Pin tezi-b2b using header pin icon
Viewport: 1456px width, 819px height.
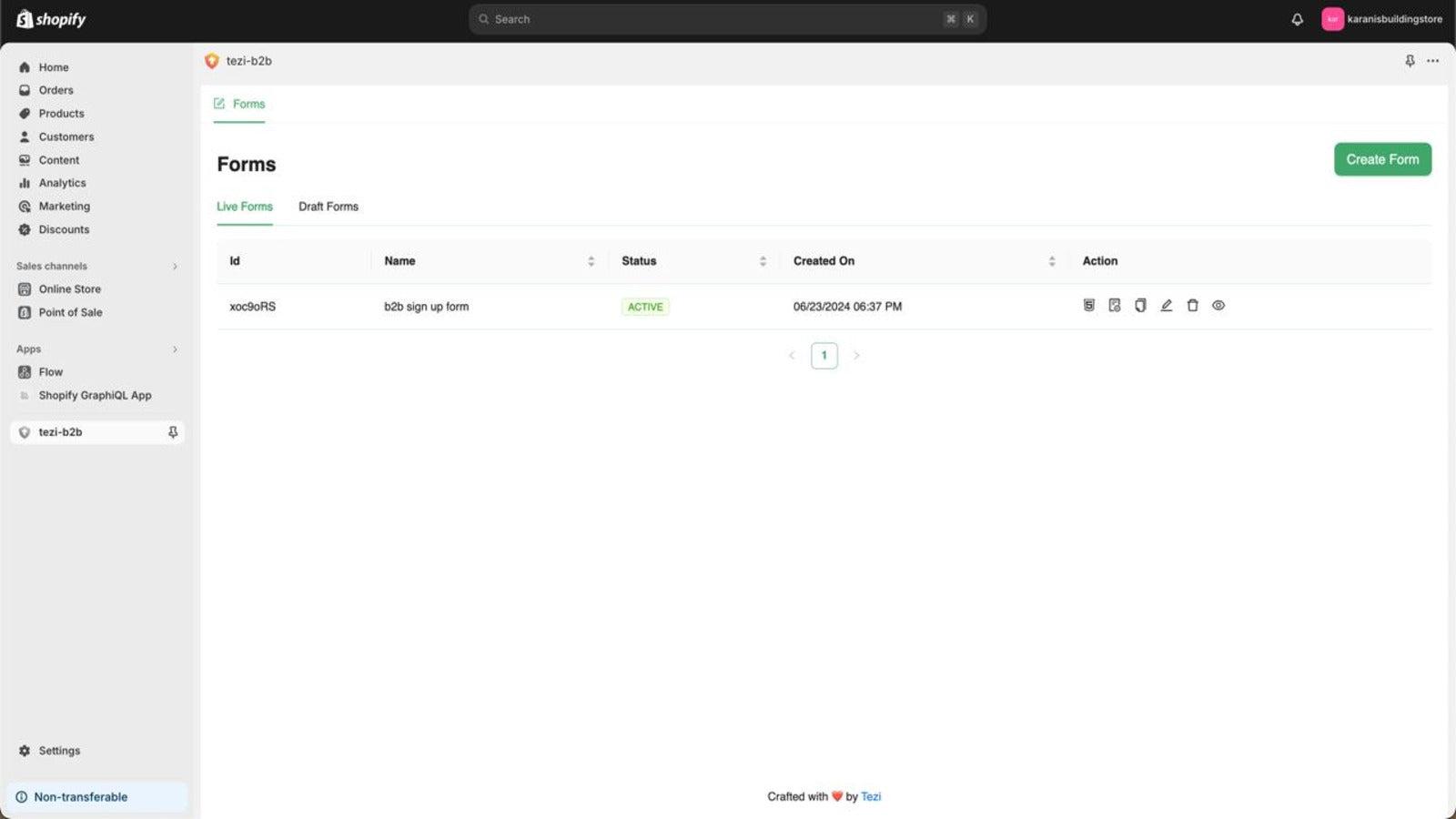[1409, 60]
